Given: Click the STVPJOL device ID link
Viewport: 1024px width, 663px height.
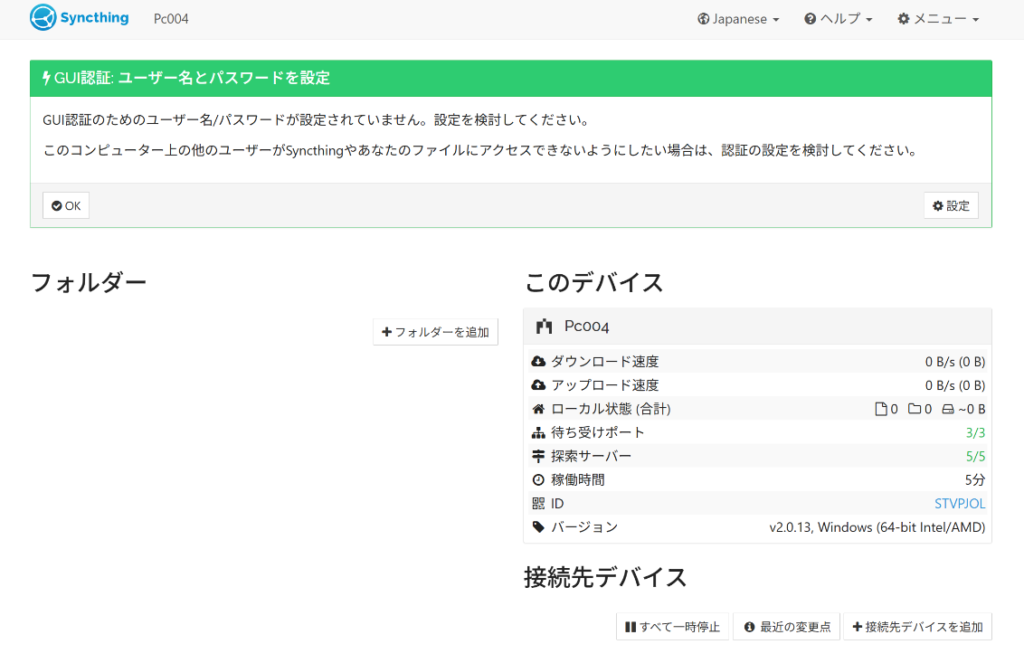Looking at the screenshot, I should [x=959, y=503].
